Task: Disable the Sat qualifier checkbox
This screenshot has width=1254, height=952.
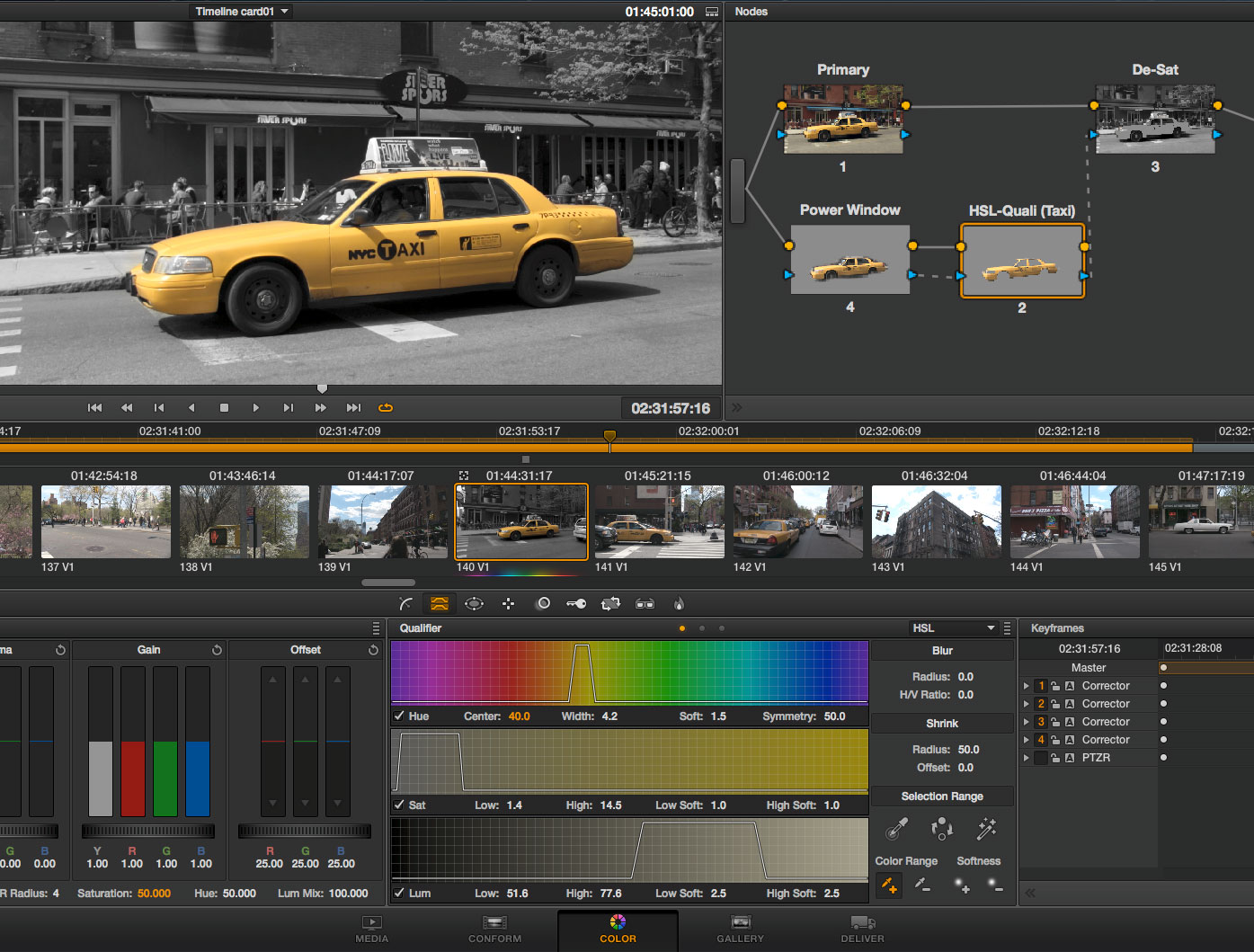Action: (x=399, y=805)
